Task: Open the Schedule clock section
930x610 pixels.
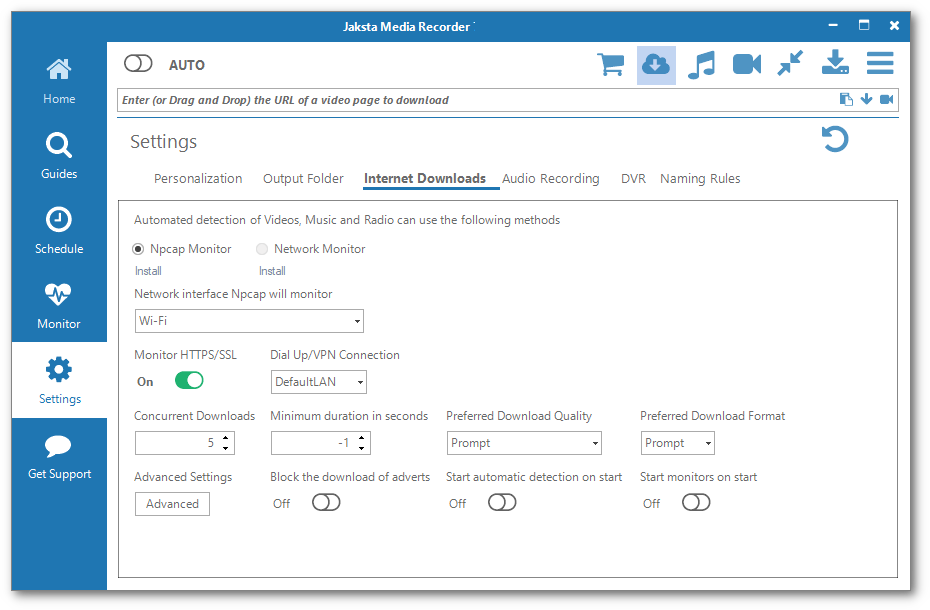Action: [59, 231]
